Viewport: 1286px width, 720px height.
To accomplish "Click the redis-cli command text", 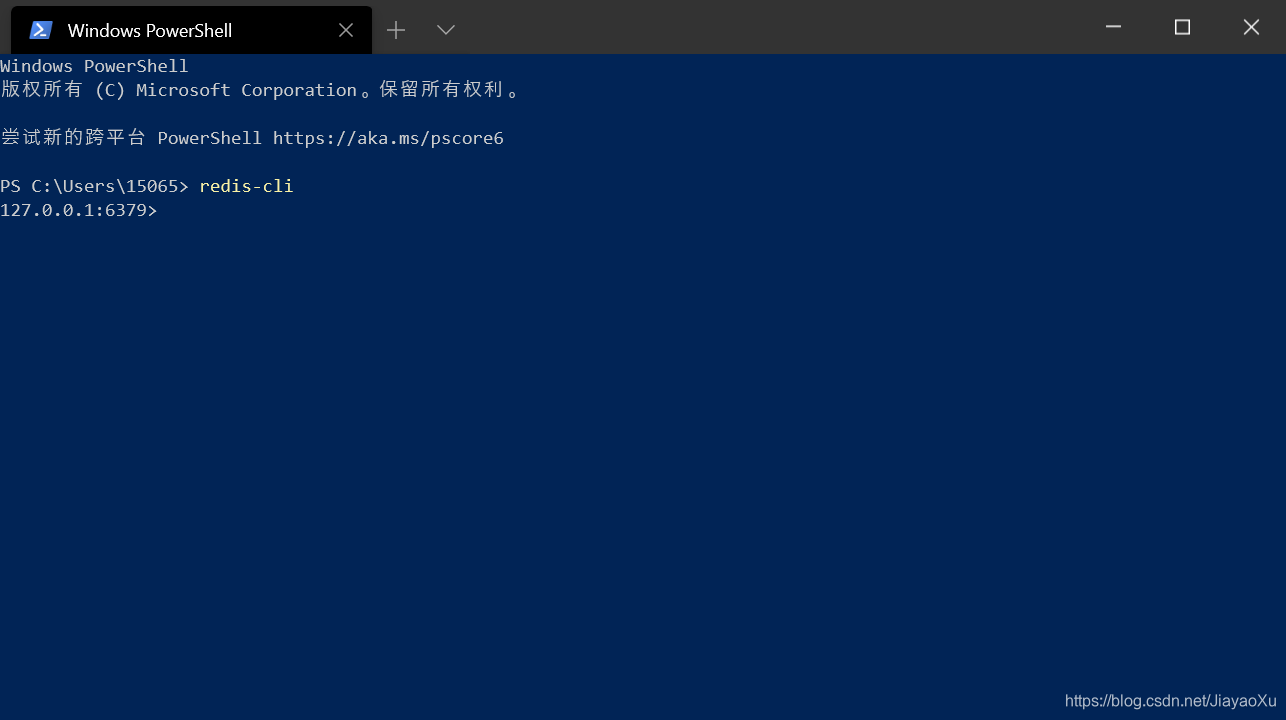I will point(246,186).
